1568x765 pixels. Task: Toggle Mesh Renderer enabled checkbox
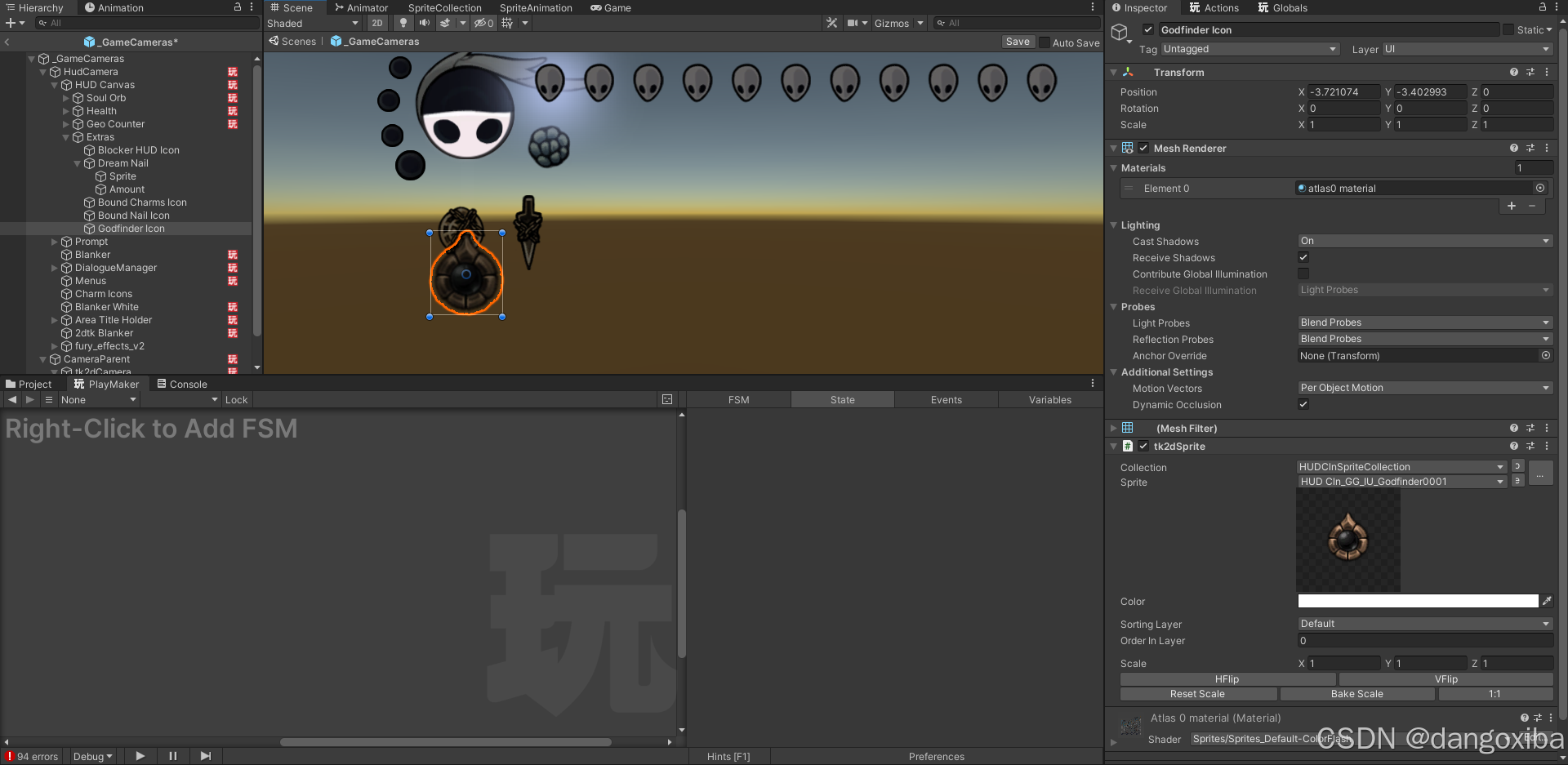tap(1143, 148)
